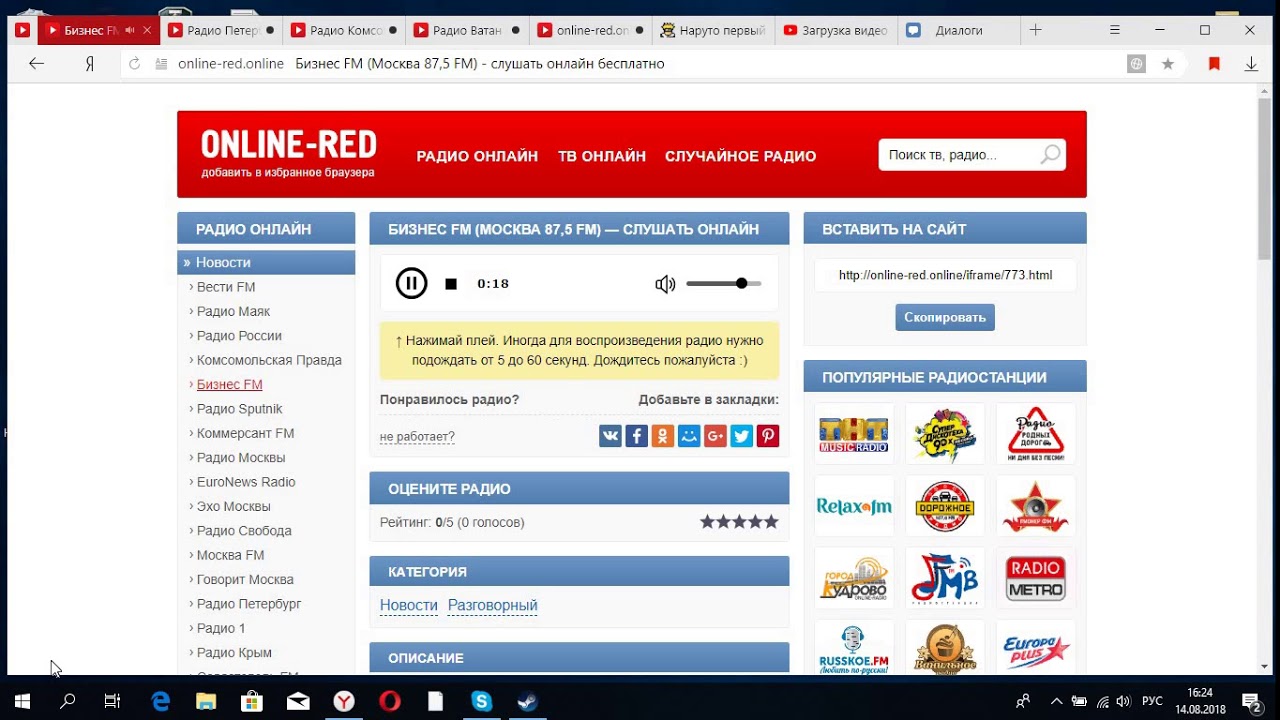Open the Пионер FM star logo

pyautogui.click(x=1036, y=506)
